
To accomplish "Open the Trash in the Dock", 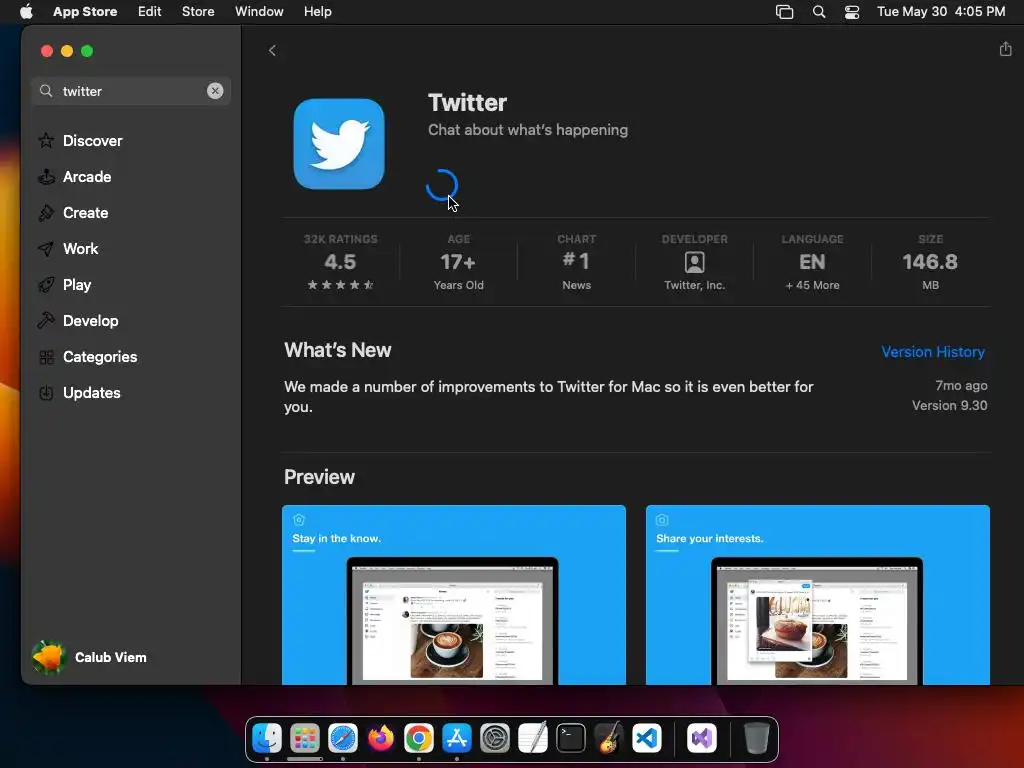I will [756, 739].
